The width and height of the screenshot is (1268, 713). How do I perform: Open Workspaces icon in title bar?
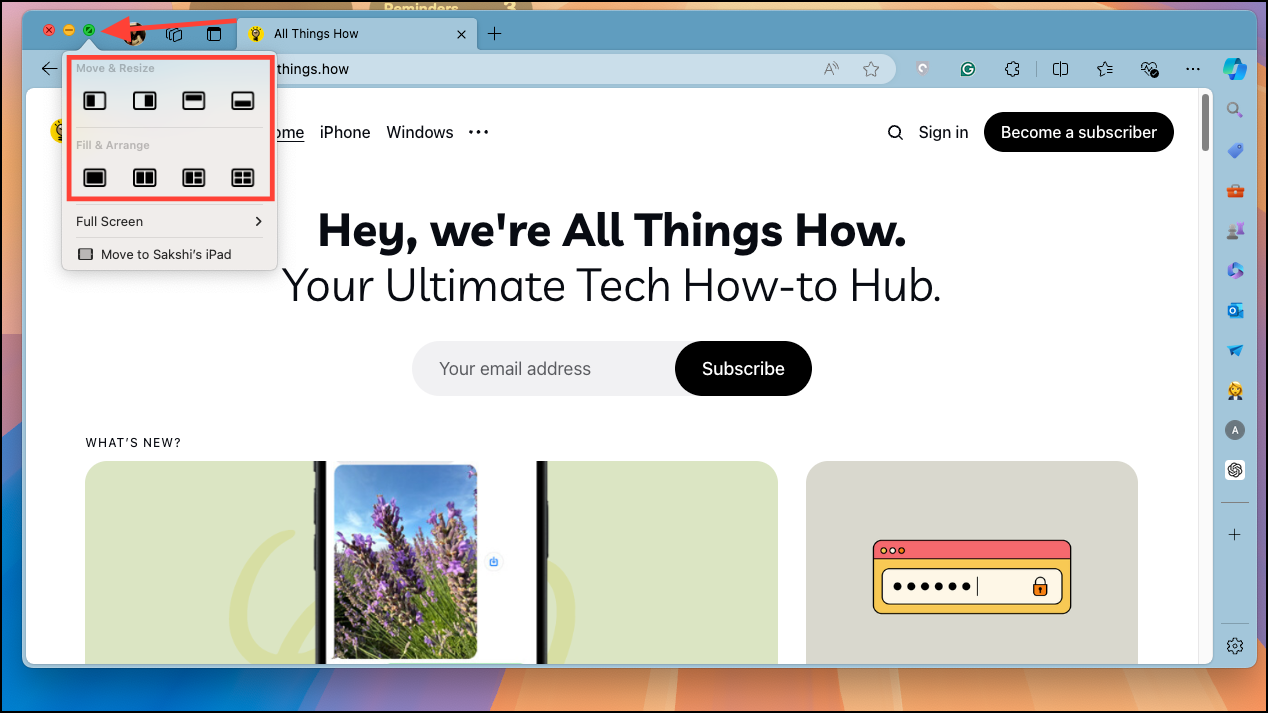tap(174, 34)
